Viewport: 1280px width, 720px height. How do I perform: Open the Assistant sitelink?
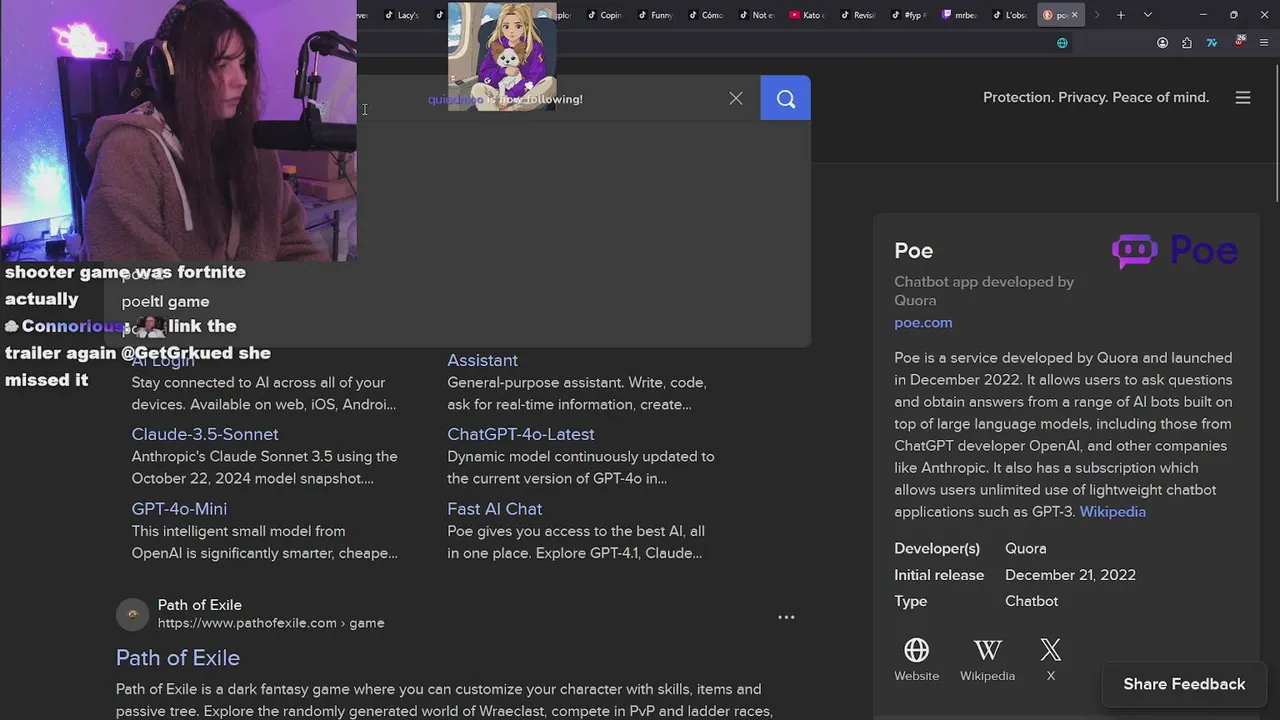pyautogui.click(x=482, y=360)
